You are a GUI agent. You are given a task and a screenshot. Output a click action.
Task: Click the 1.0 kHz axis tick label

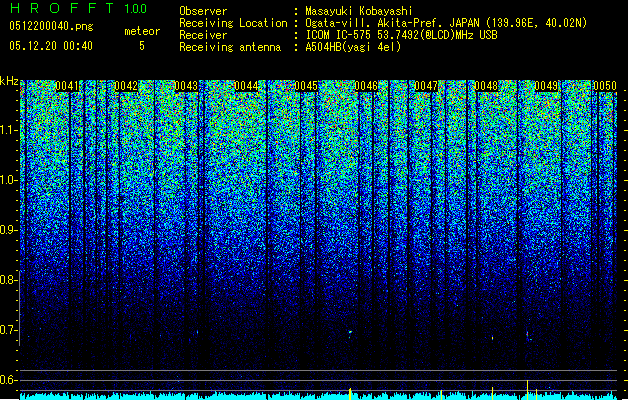pyautogui.click(x=9, y=181)
